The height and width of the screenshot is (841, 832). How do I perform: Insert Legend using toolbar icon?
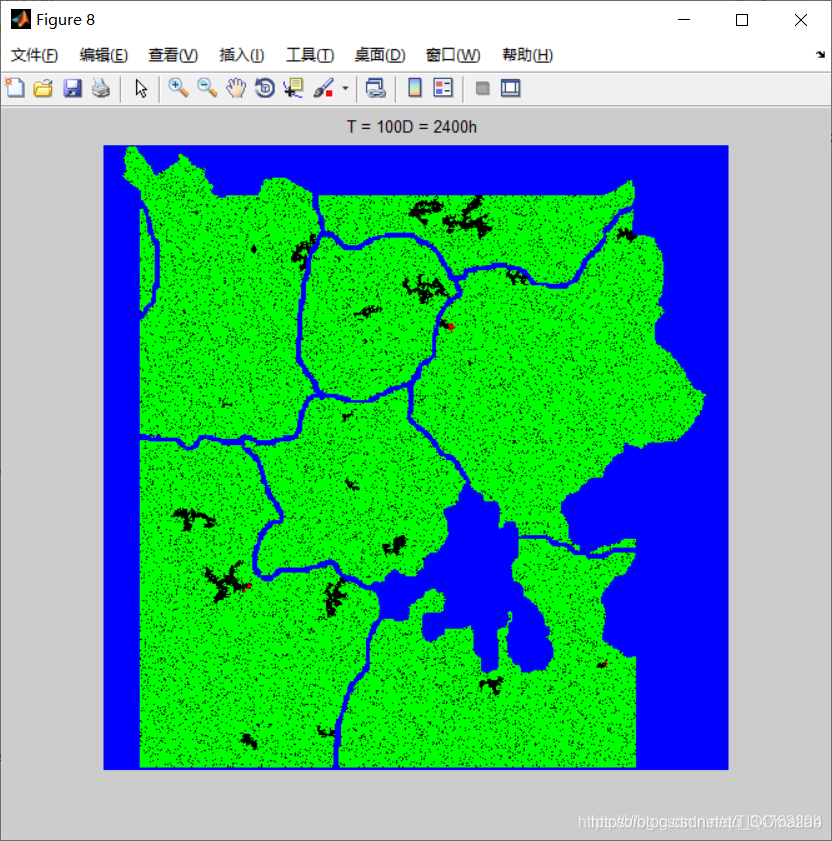443,88
